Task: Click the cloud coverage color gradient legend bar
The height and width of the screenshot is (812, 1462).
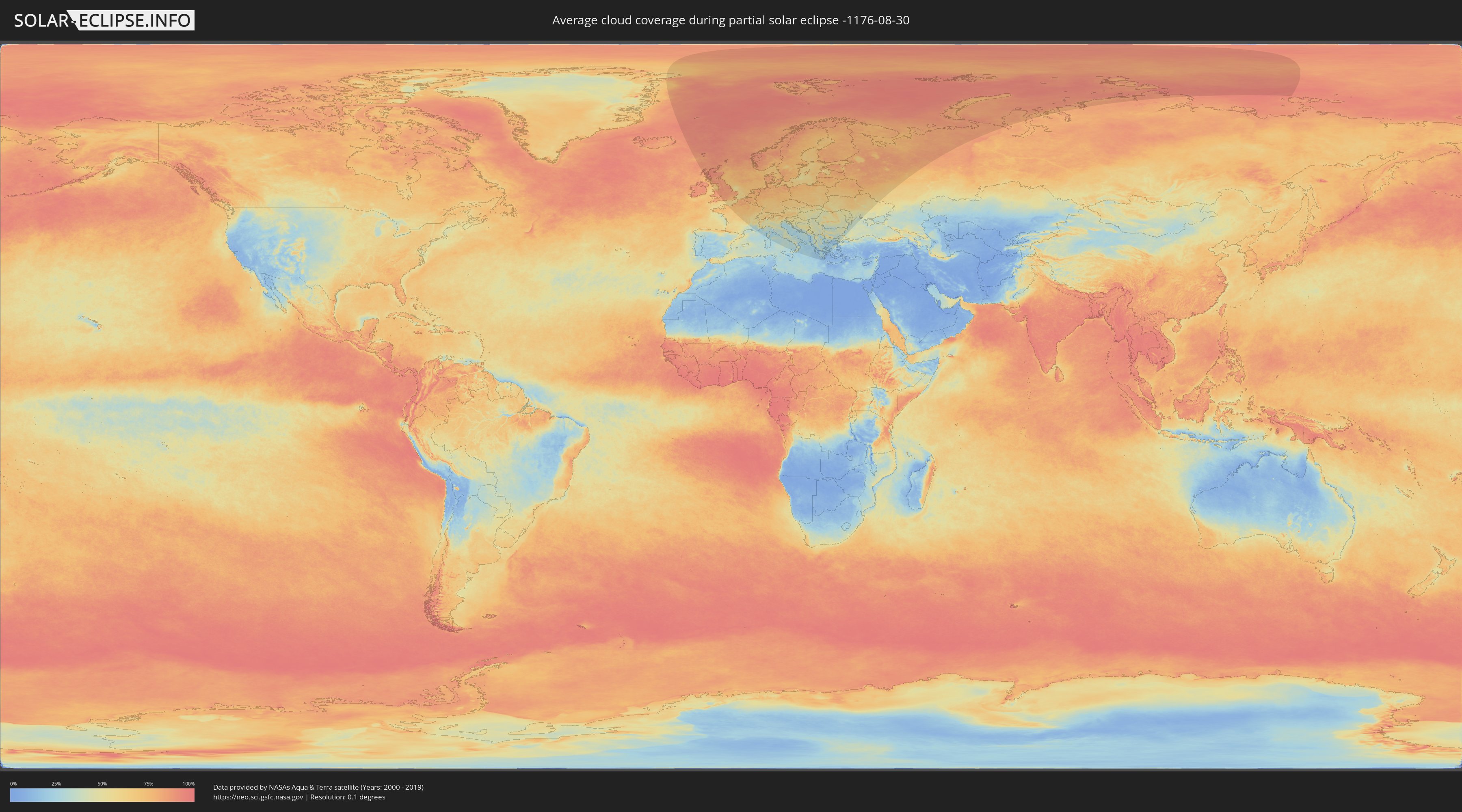Action: click(102, 795)
